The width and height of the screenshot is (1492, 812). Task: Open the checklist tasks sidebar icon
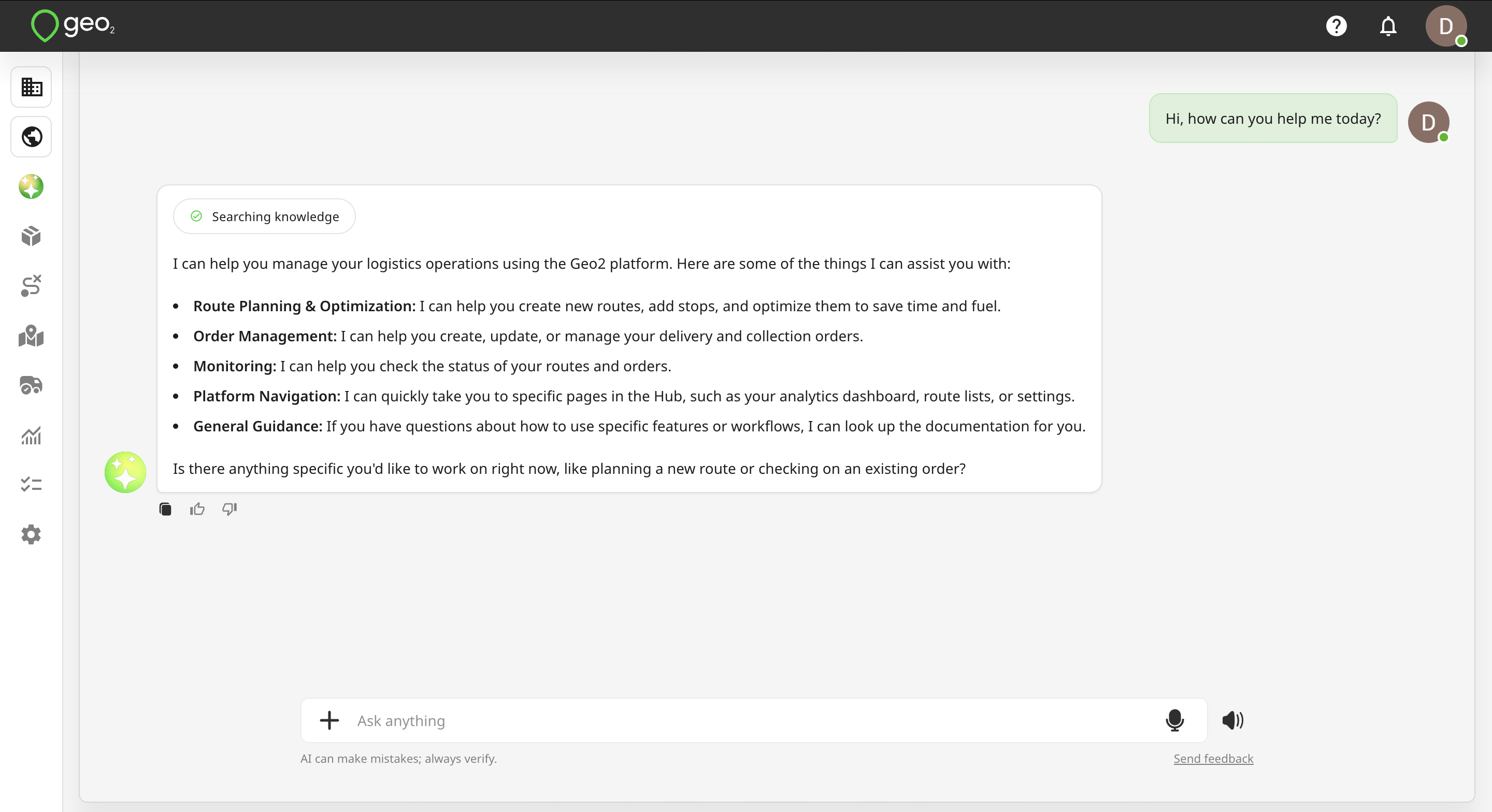click(x=31, y=484)
